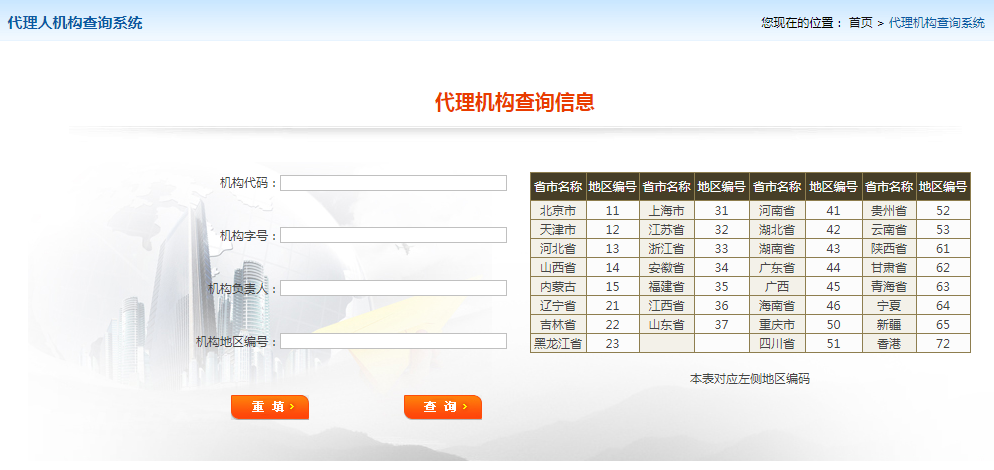994x470 pixels.
Task: Click the 辽宁省 cell
Action: (558, 306)
